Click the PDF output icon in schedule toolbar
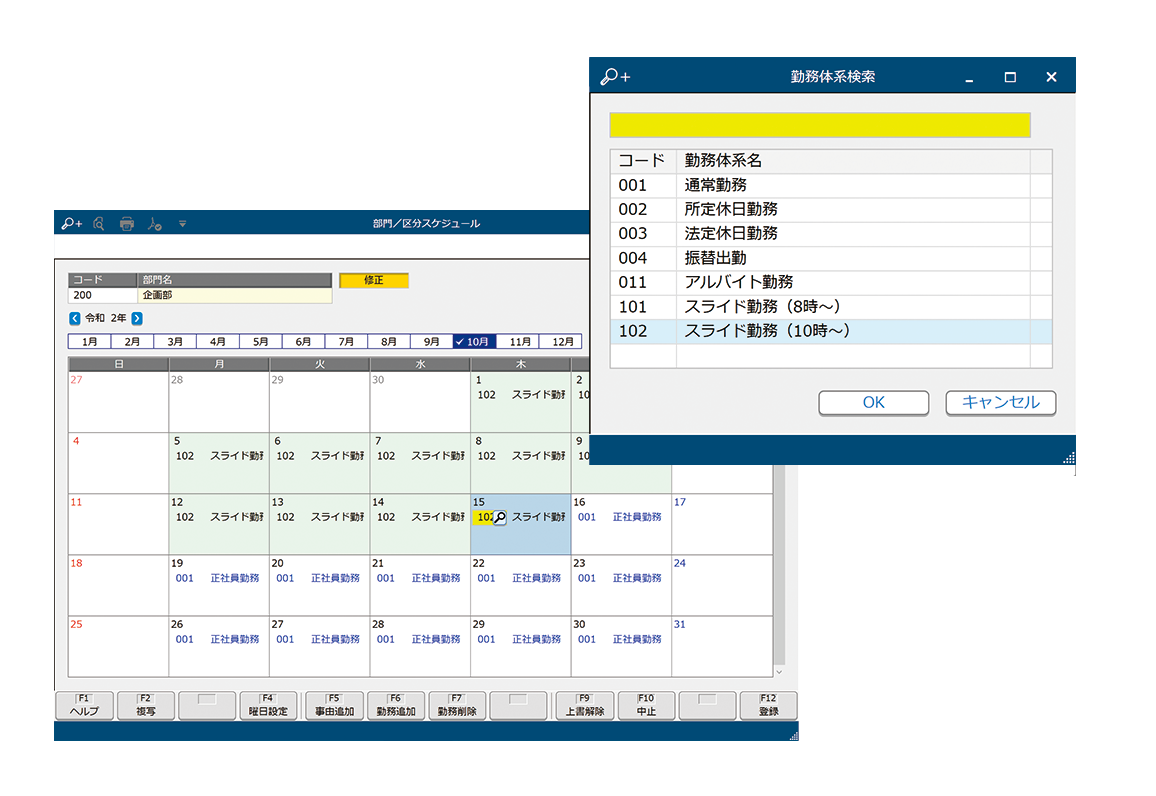 tap(154, 223)
